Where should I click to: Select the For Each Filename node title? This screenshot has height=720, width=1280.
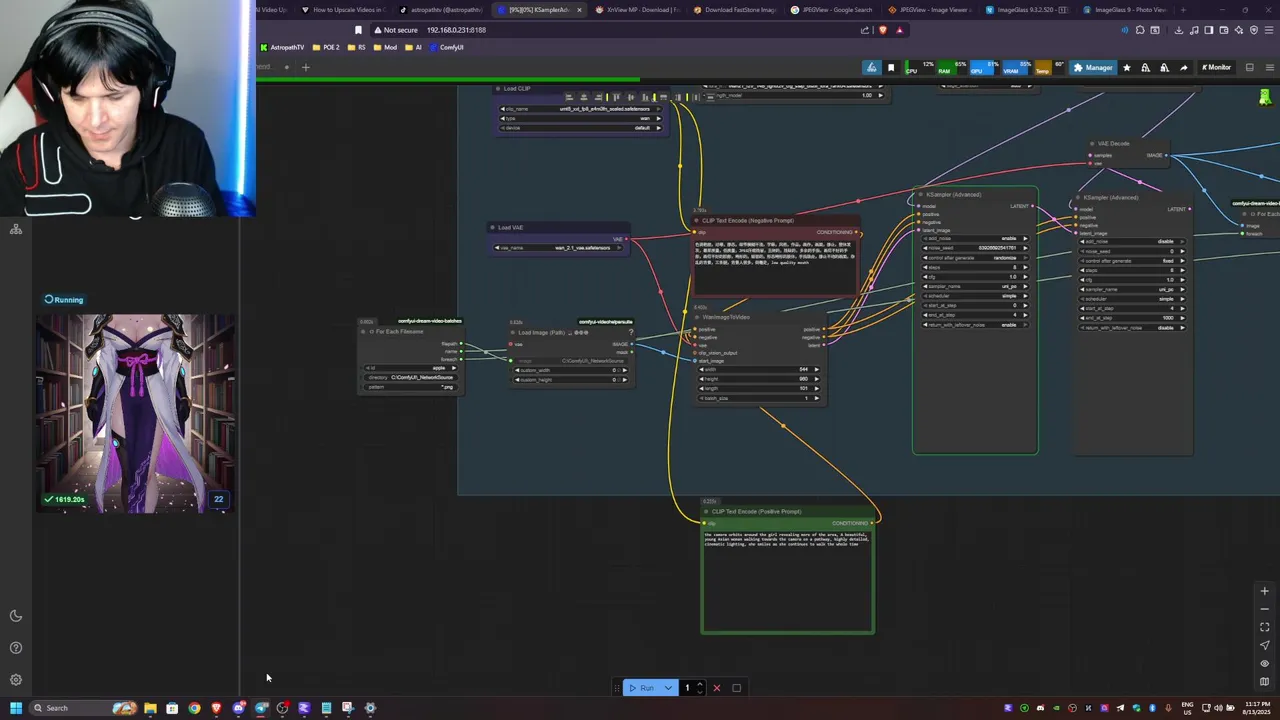pos(399,331)
